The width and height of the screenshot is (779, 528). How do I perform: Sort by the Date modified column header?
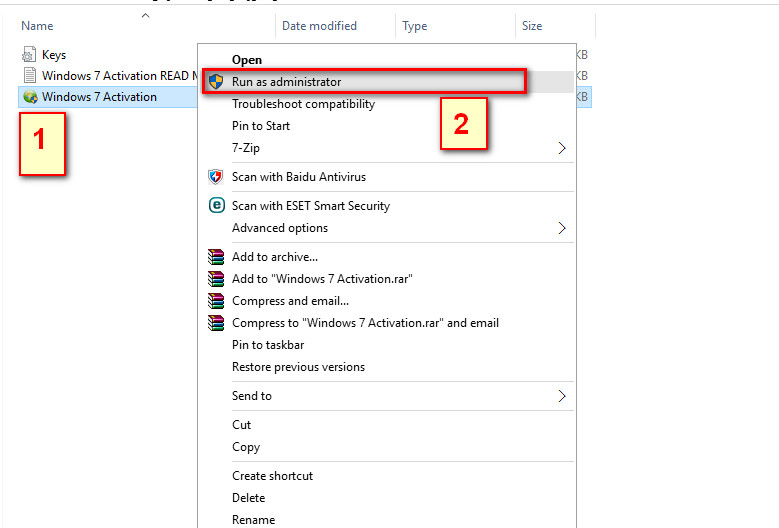point(319,26)
